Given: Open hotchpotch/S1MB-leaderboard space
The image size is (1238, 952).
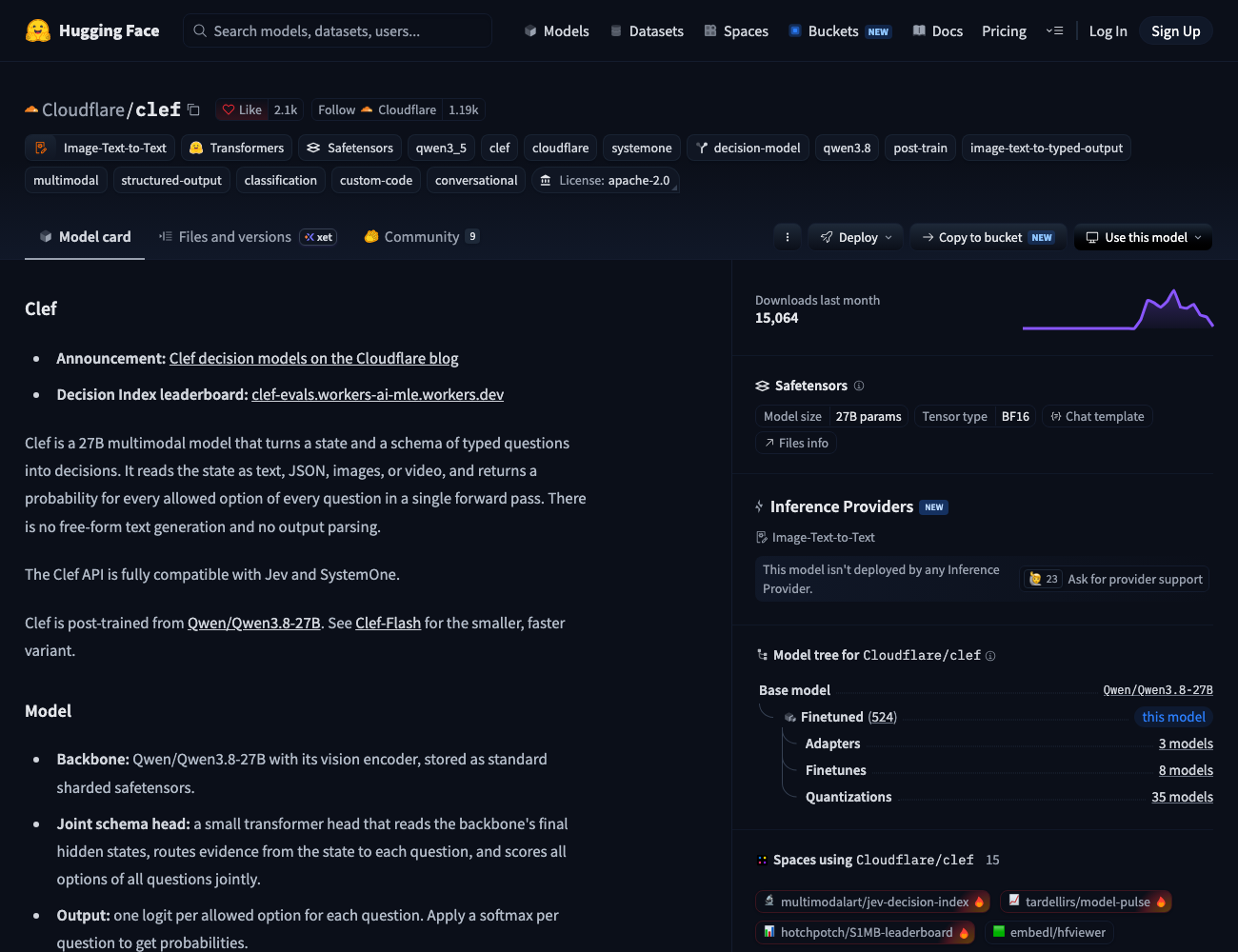Looking at the screenshot, I should [x=866, y=932].
